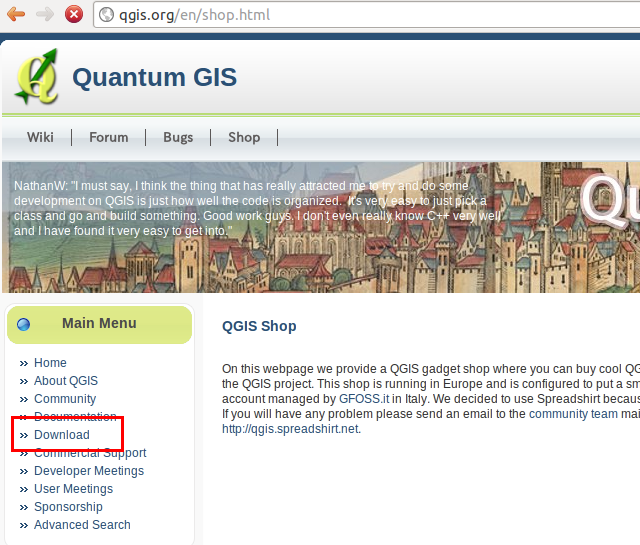The image size is (640, 545).
Task: Click the red stop loading button
Action: click(x=74, y=14)
